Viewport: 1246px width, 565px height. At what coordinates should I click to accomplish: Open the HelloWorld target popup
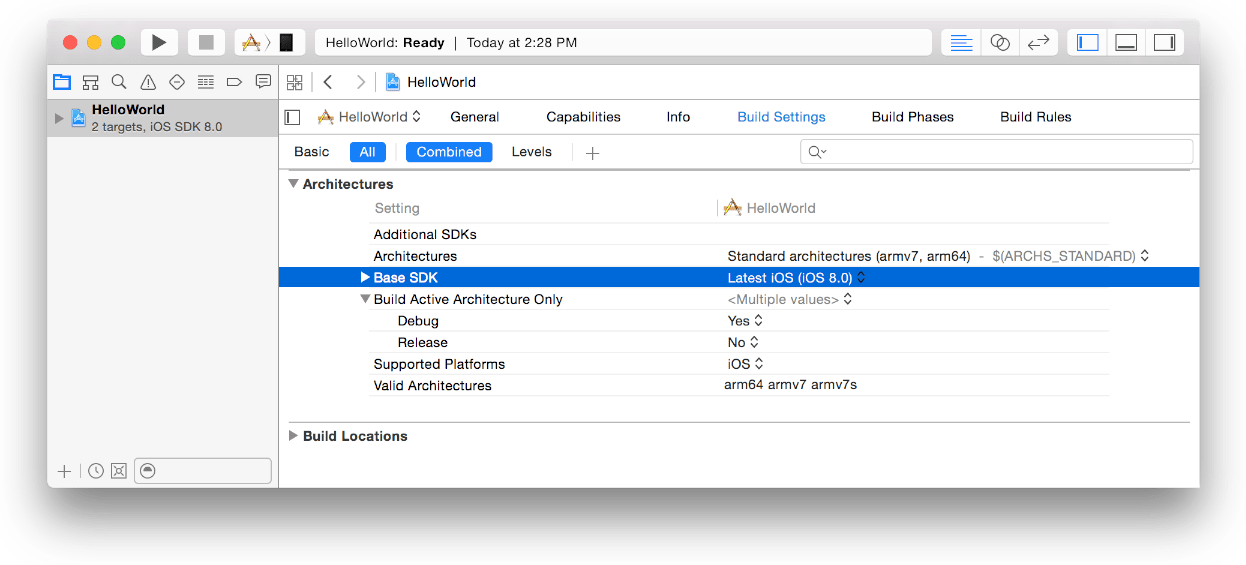pyautogui.click(x=369, y=117)
